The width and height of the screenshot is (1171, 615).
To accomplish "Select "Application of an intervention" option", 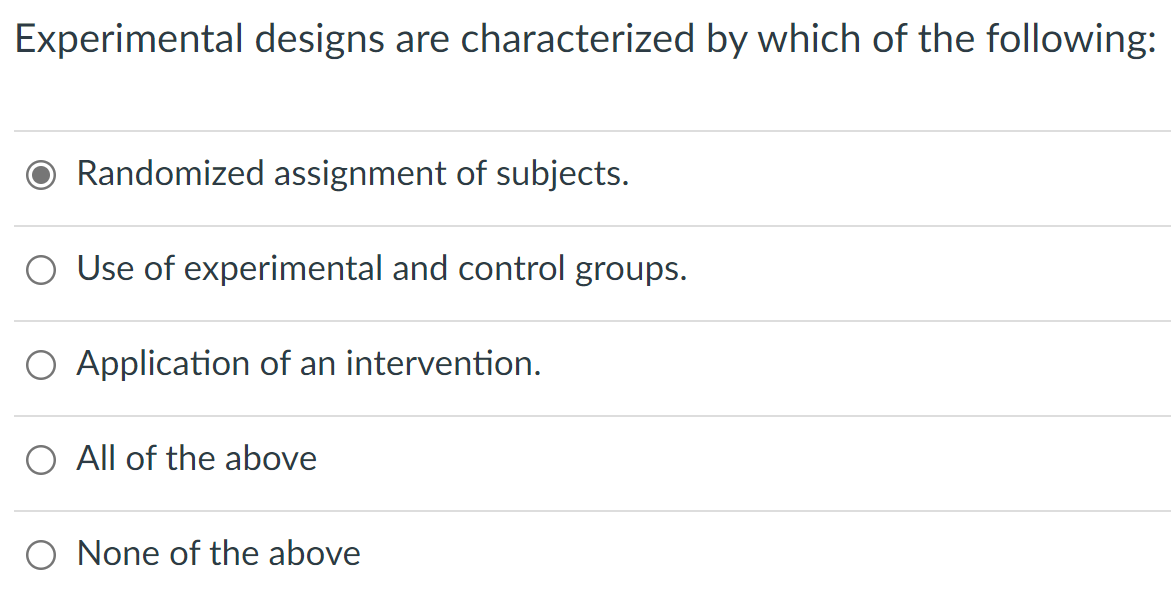I will [40, 364].
